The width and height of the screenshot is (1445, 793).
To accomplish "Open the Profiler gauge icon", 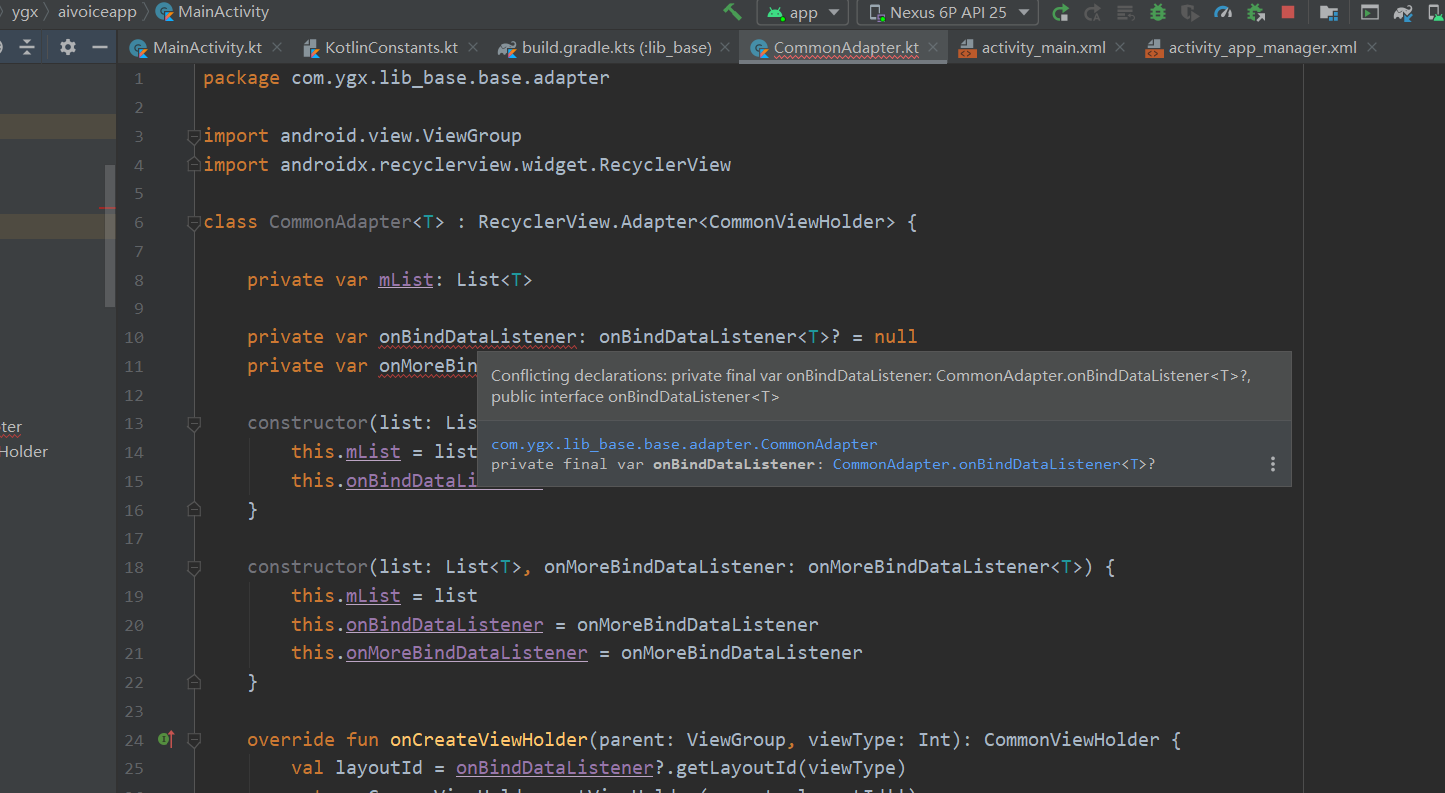I will pos(1223,12).
